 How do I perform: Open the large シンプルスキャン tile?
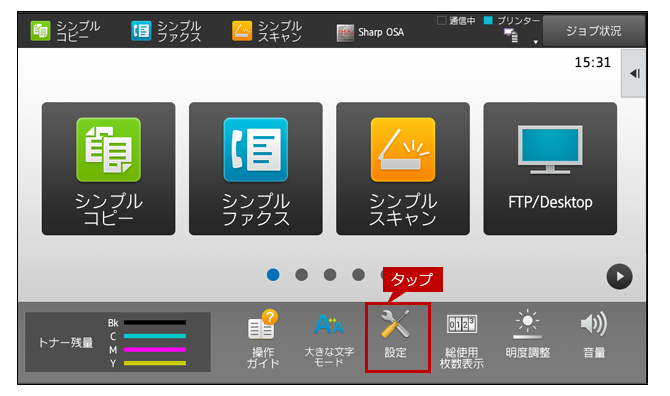pos(403,169)
